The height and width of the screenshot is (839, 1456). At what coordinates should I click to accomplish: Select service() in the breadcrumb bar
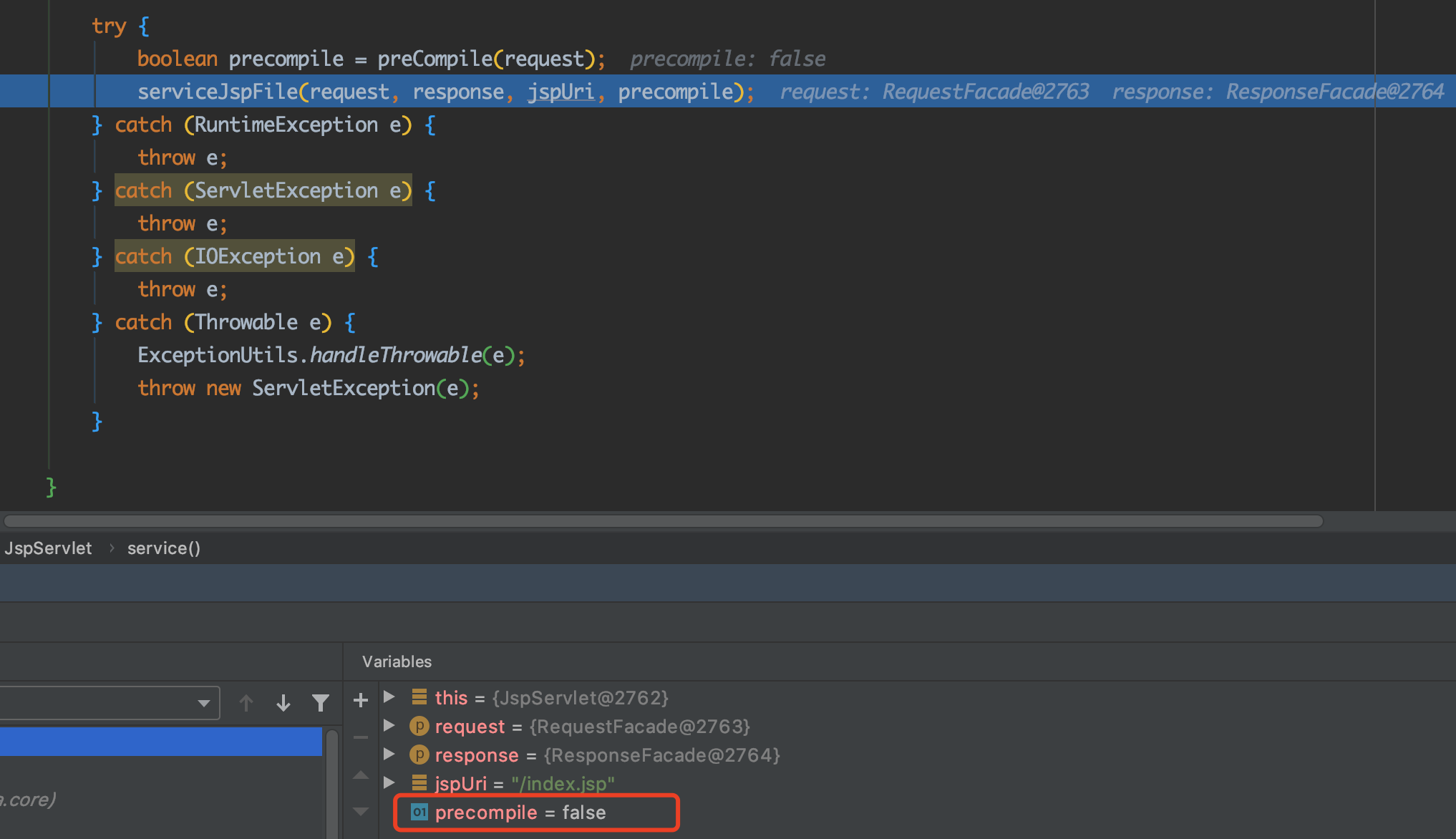pos(163,548)
